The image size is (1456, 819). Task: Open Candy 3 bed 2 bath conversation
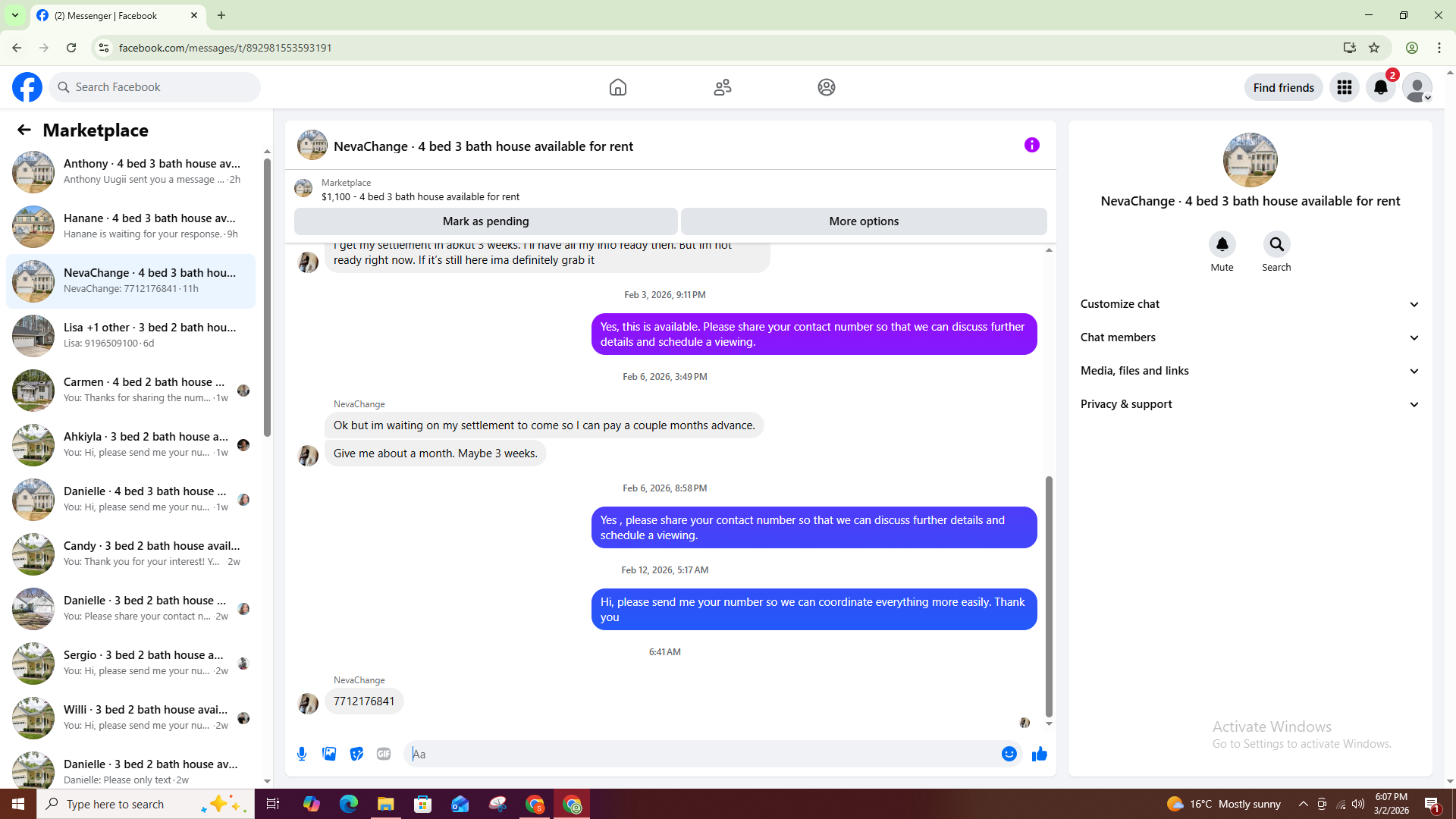pos(131,554)
